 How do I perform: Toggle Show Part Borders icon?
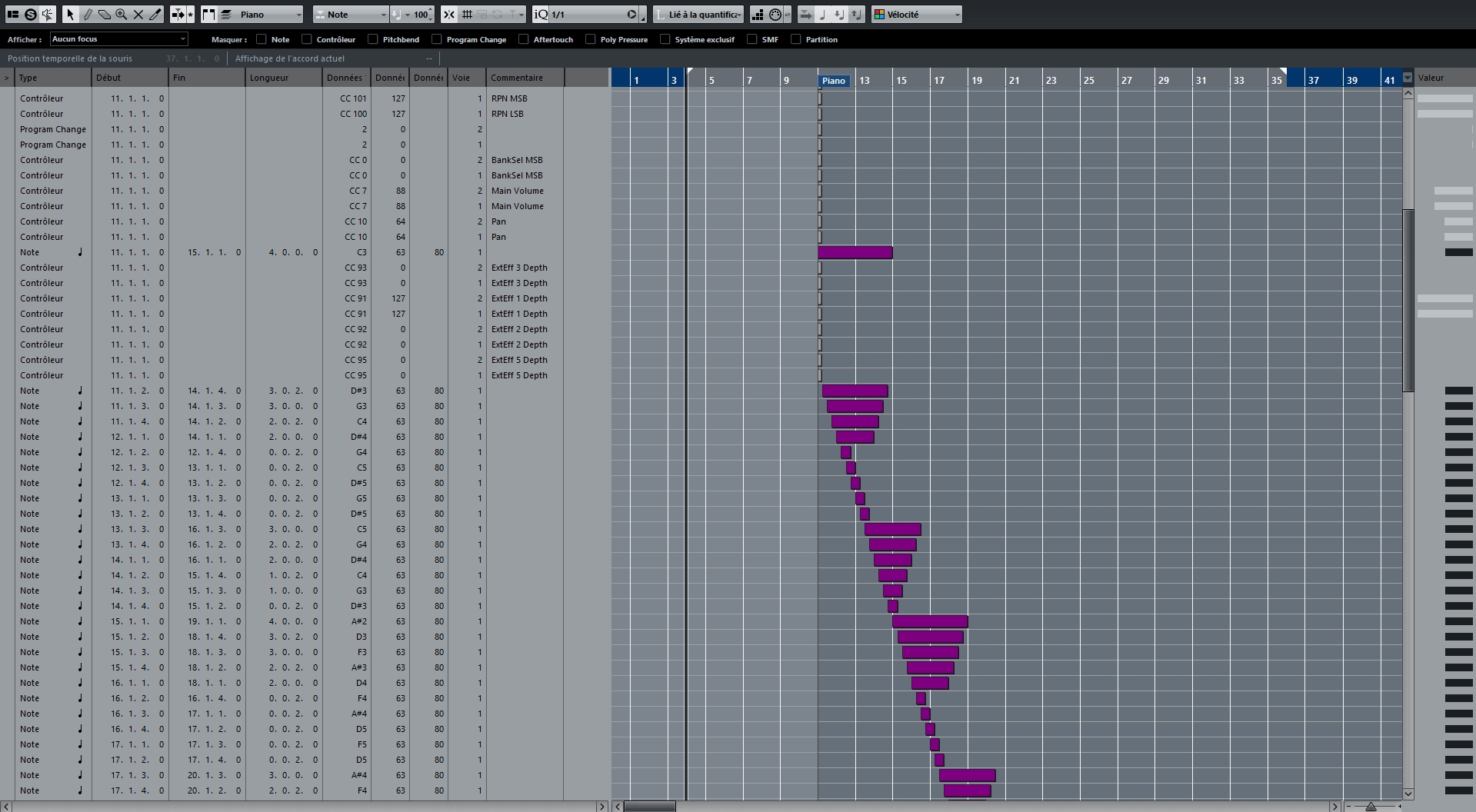pyautogui.click(x=208, y=14)
